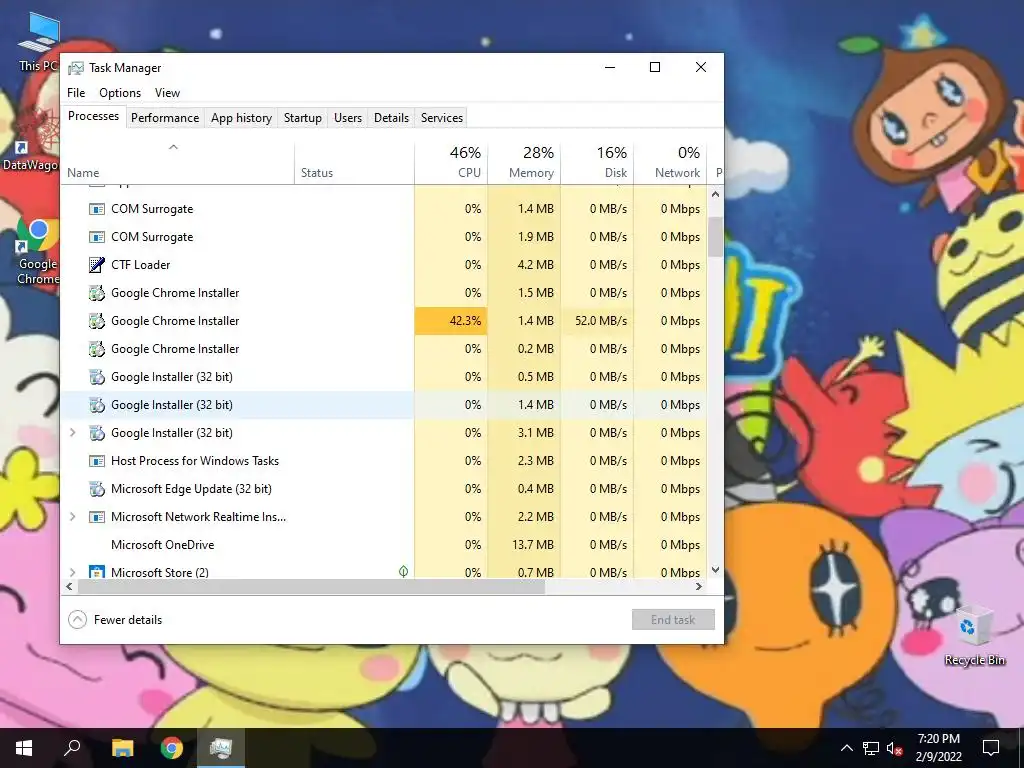Open the notification center icon
This screenshot has height=768, width=1024.
(991, 748)
